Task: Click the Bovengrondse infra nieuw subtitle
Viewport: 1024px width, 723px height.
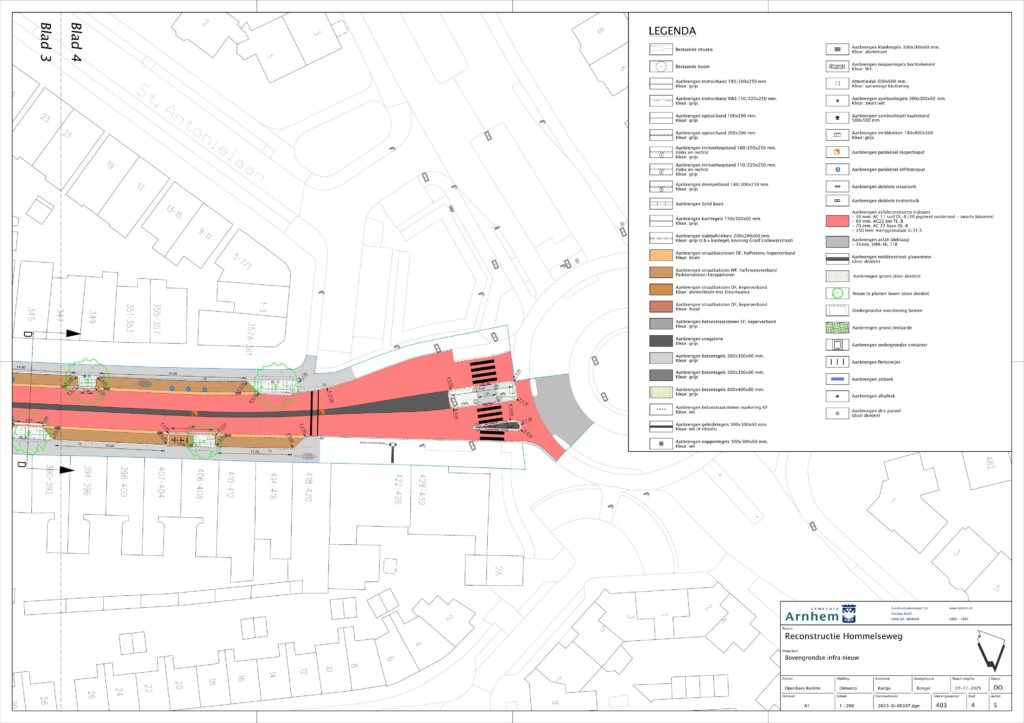Action: coord(820,658)
